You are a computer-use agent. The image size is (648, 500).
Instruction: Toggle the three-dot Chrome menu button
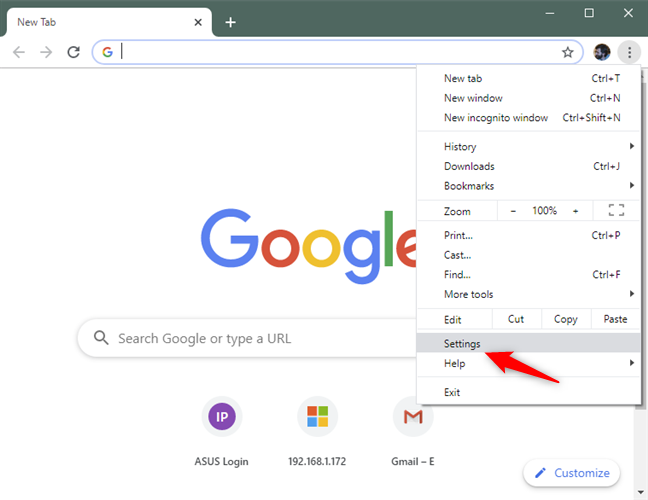pyautogui.click(x=629, y=52)
